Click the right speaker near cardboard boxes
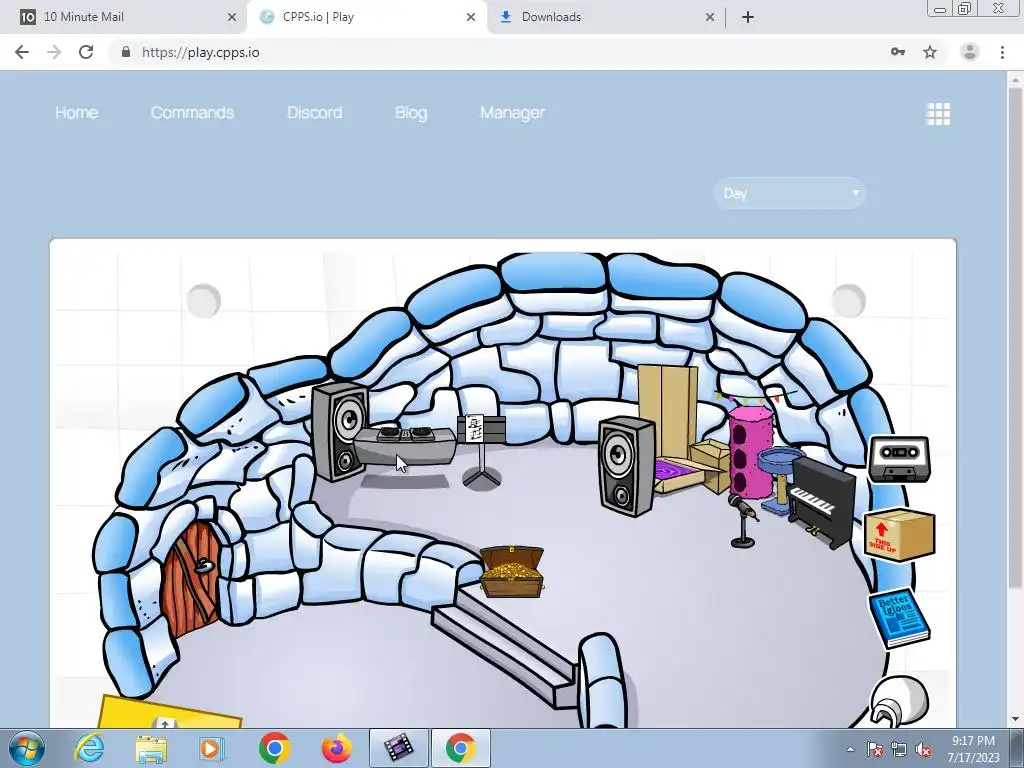The width and height of the screenshot is (1024, 768). 627,466
